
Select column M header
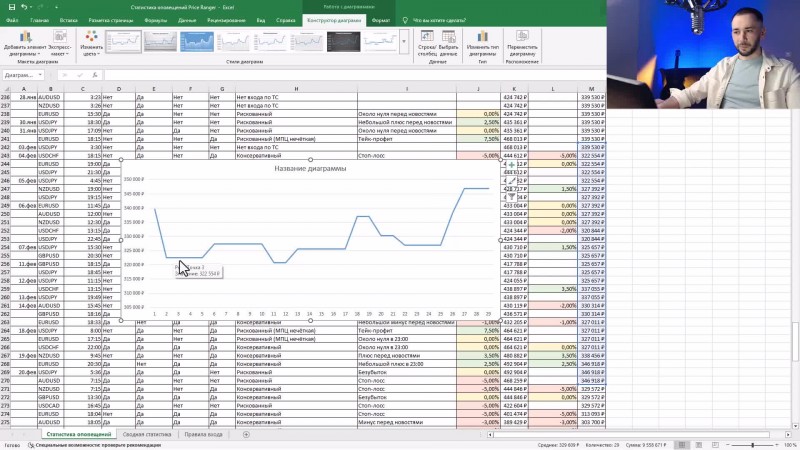tap(591, 89)
